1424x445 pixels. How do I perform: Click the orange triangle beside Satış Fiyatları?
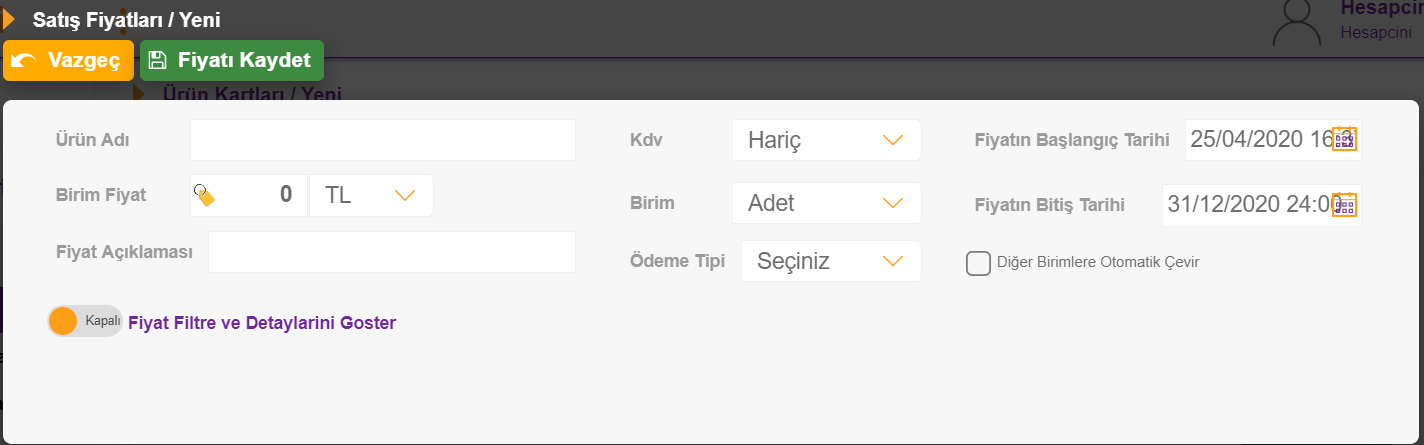pos(9,19)
